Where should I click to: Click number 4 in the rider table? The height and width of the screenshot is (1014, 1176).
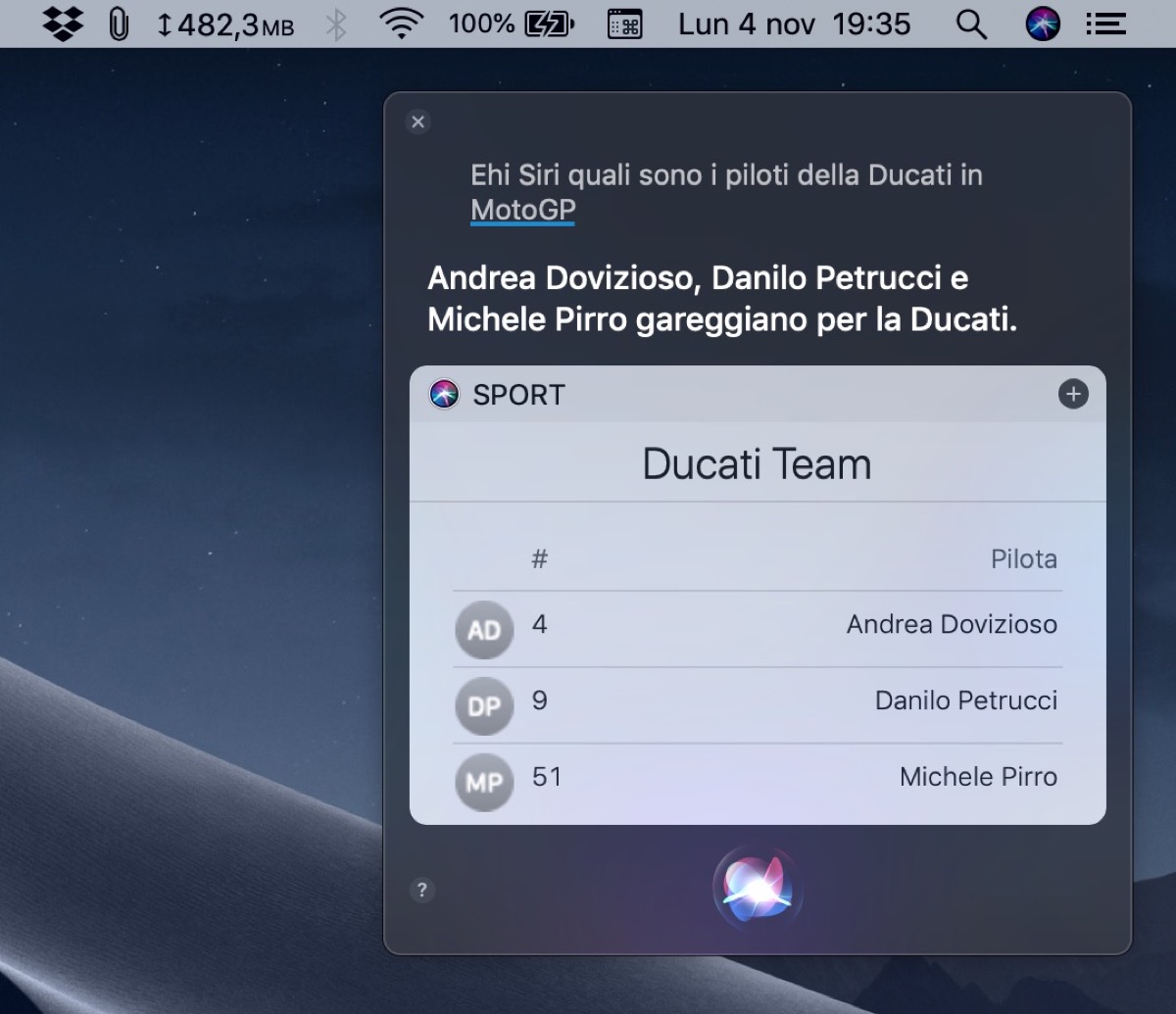pyautogui.click(x=539, y=624)
